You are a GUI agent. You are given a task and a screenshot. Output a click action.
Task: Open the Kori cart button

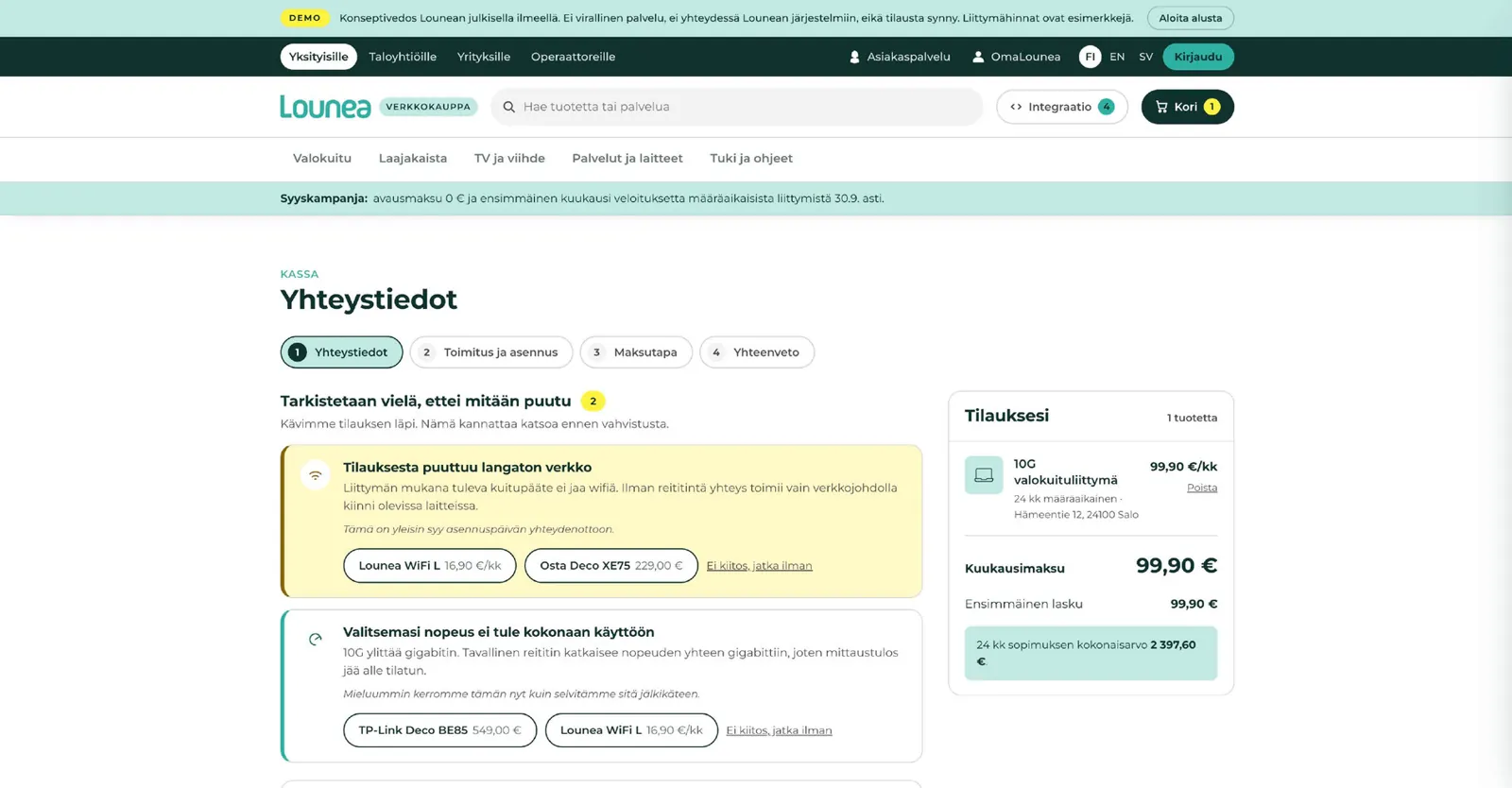coord(1188,107)
